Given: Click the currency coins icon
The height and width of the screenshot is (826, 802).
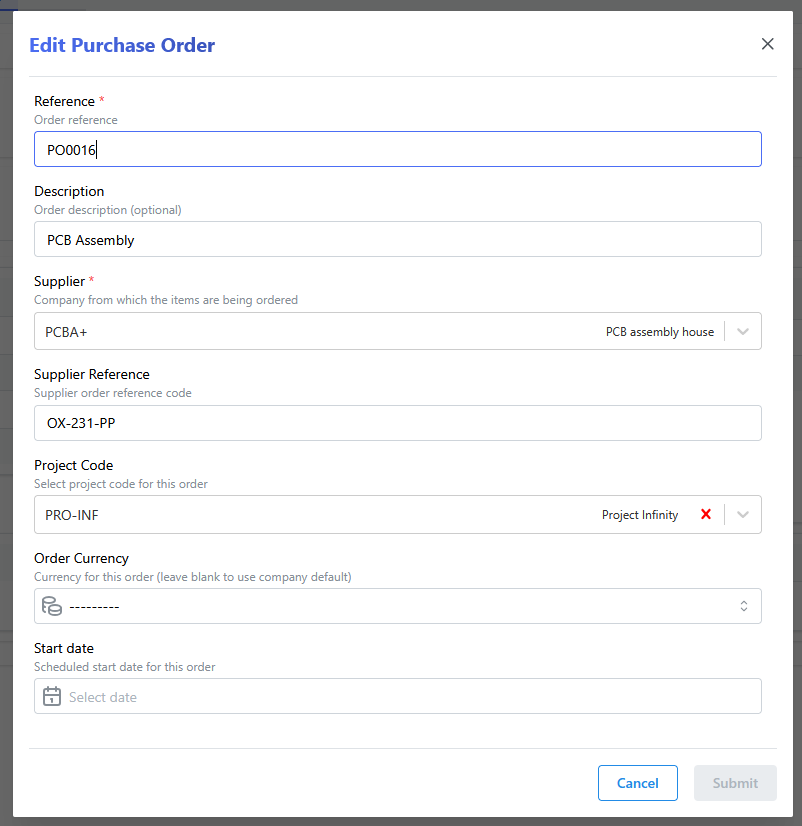Looking at the screenshot, I should tap(52, 606).
